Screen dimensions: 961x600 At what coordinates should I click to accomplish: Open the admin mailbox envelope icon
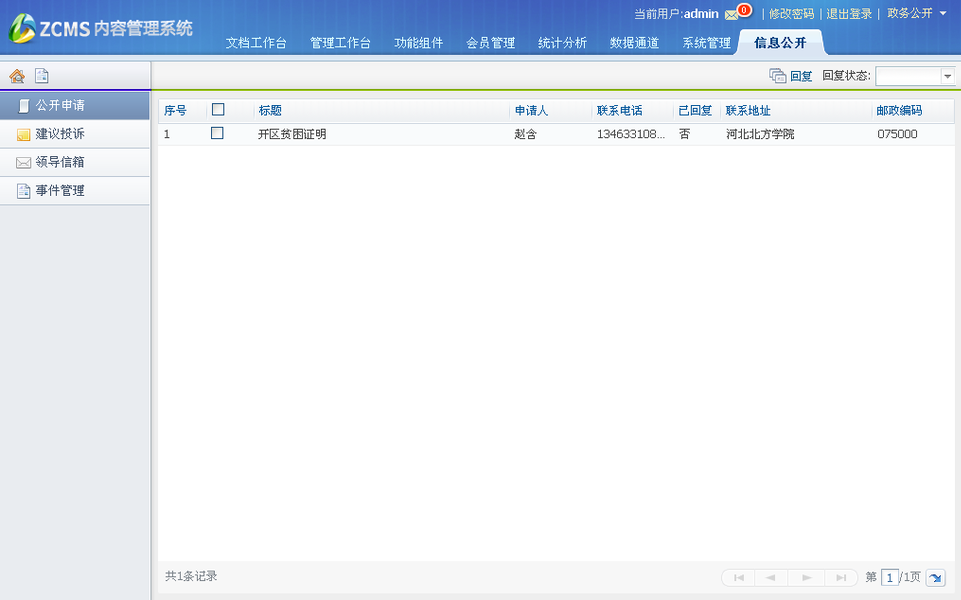(730, 13)
